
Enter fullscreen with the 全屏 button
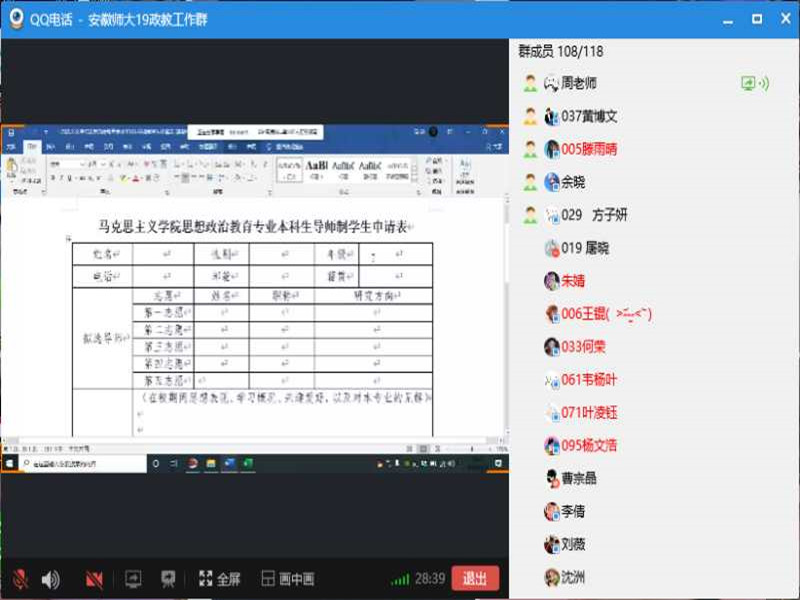click(x=219, y=579)
